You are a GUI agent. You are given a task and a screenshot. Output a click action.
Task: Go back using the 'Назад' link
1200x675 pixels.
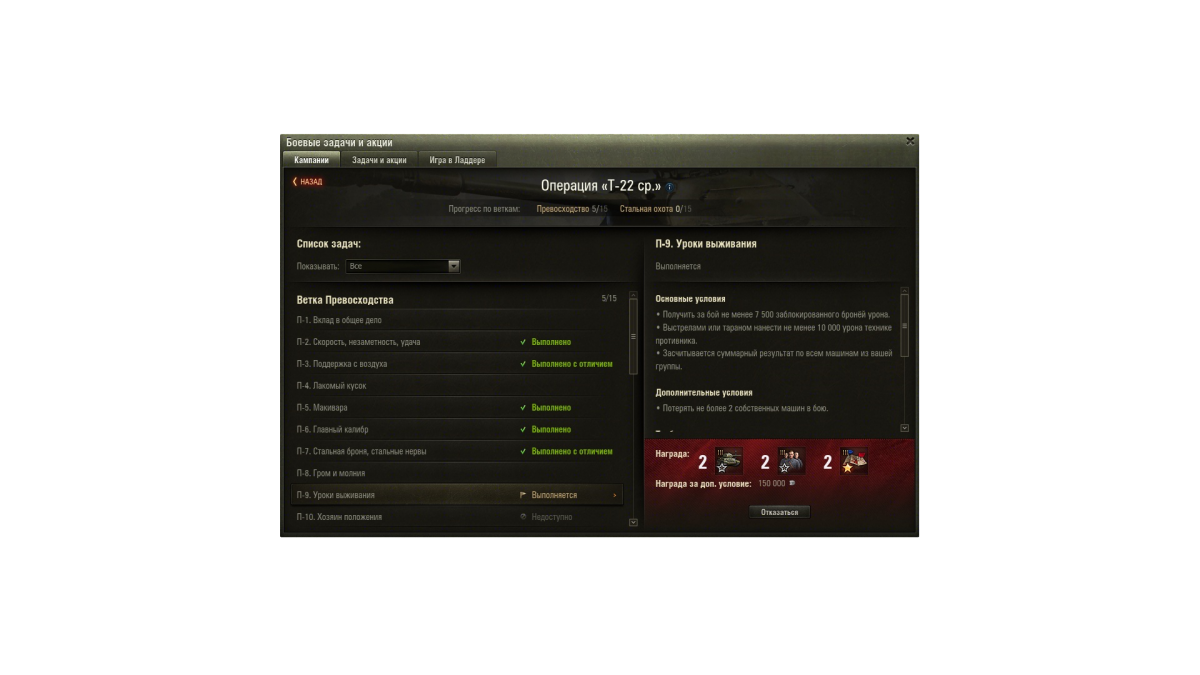[x=307, y=182]
